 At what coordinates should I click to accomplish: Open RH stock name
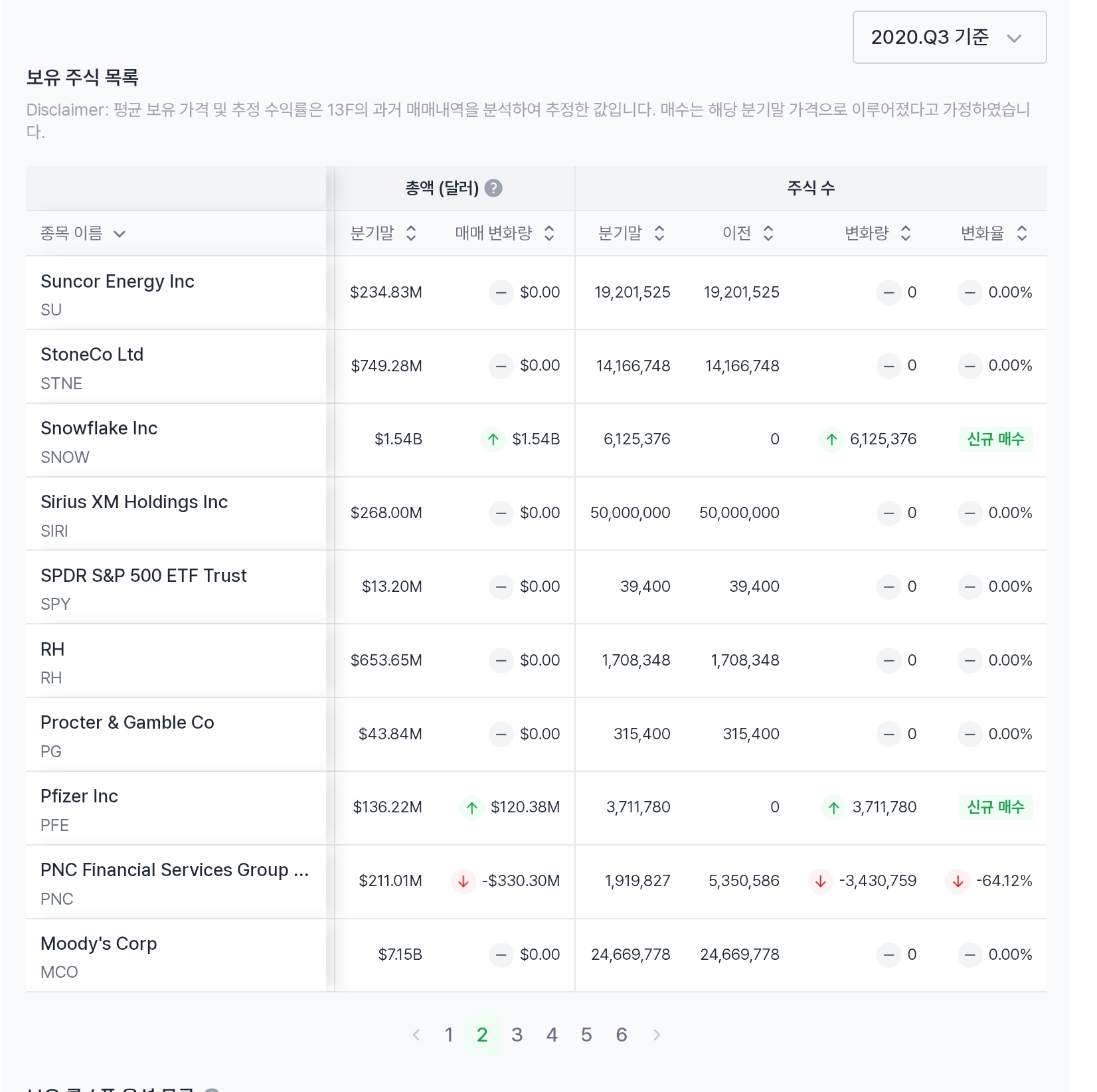tap(52, 649)
